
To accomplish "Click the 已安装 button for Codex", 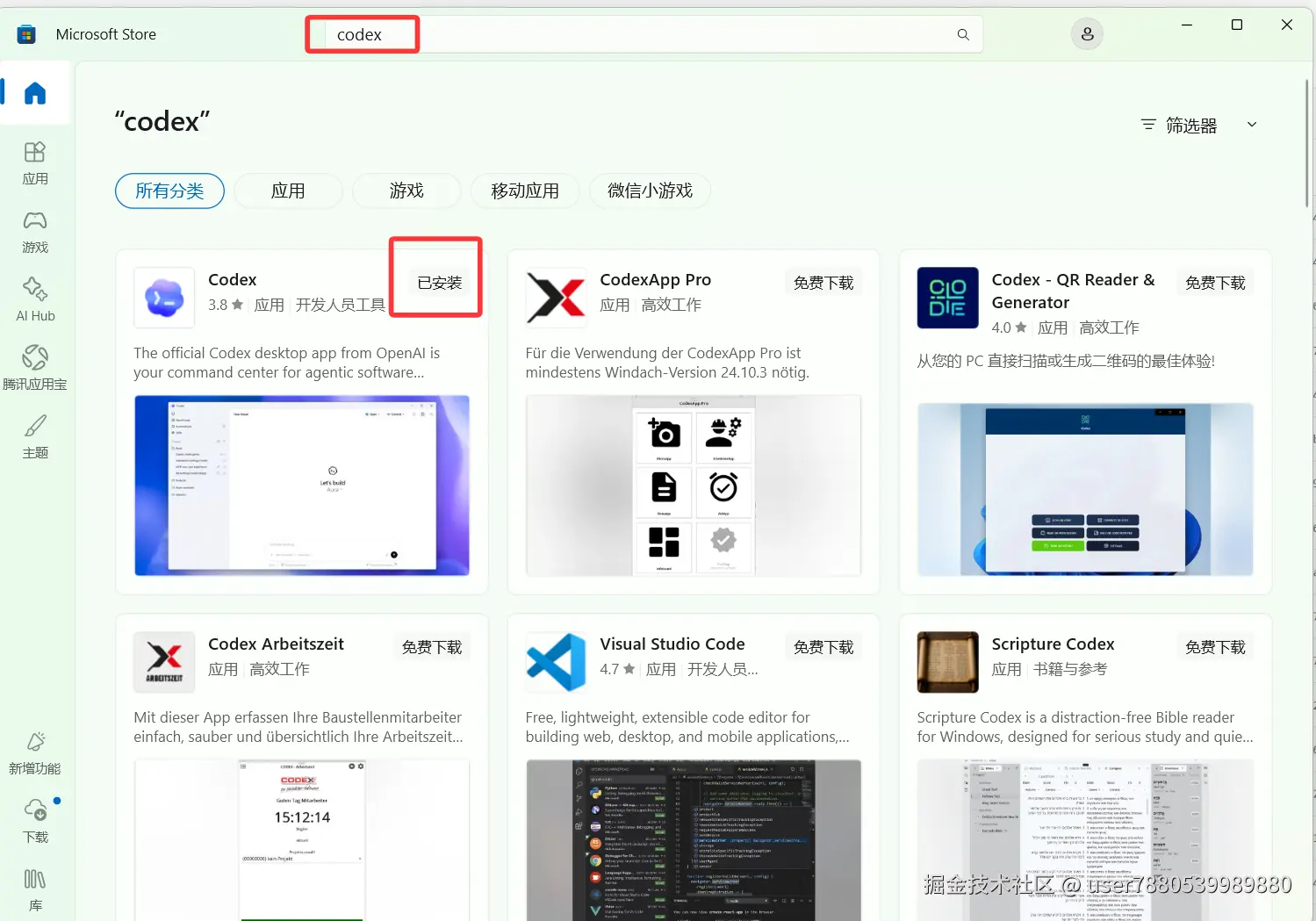I will pos(439,283).
